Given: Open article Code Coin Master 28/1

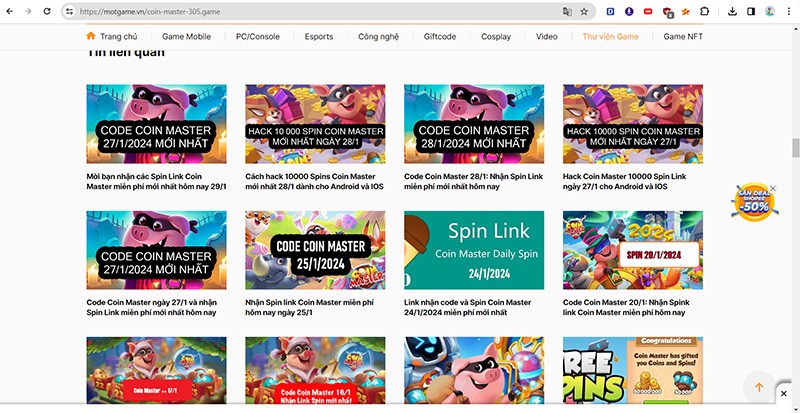Looking at the screenshot, I should pos(473,181).
